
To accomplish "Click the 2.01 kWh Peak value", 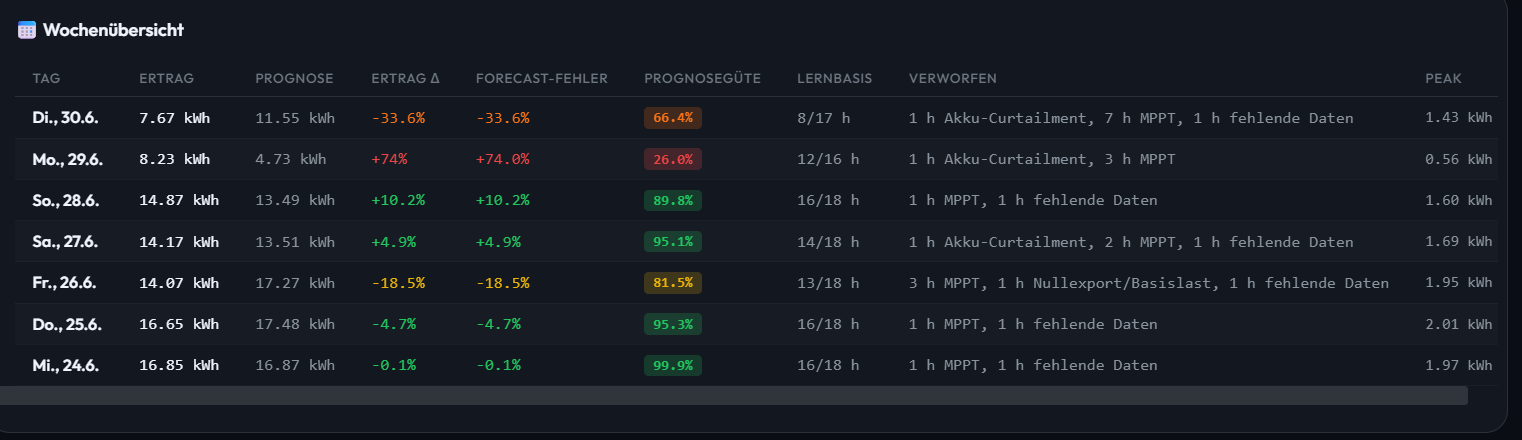I will pyautogui.click(x=1458, y=324).
